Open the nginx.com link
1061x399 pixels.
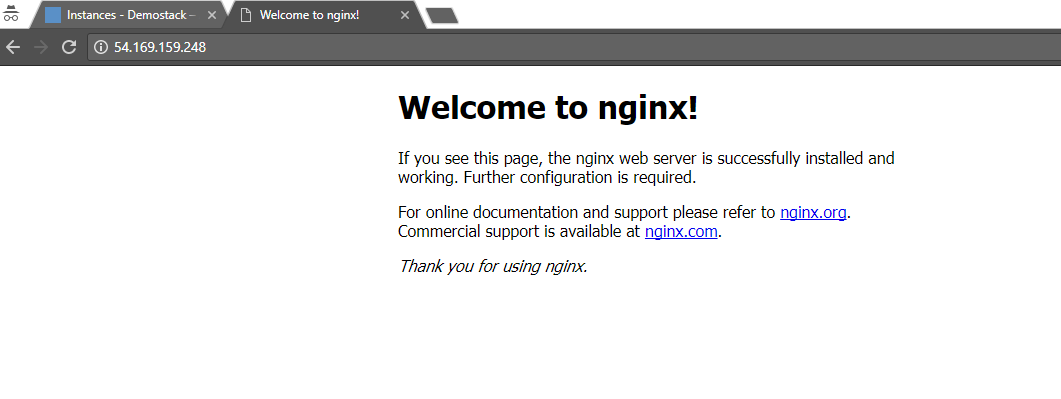(x=681, y=232)
